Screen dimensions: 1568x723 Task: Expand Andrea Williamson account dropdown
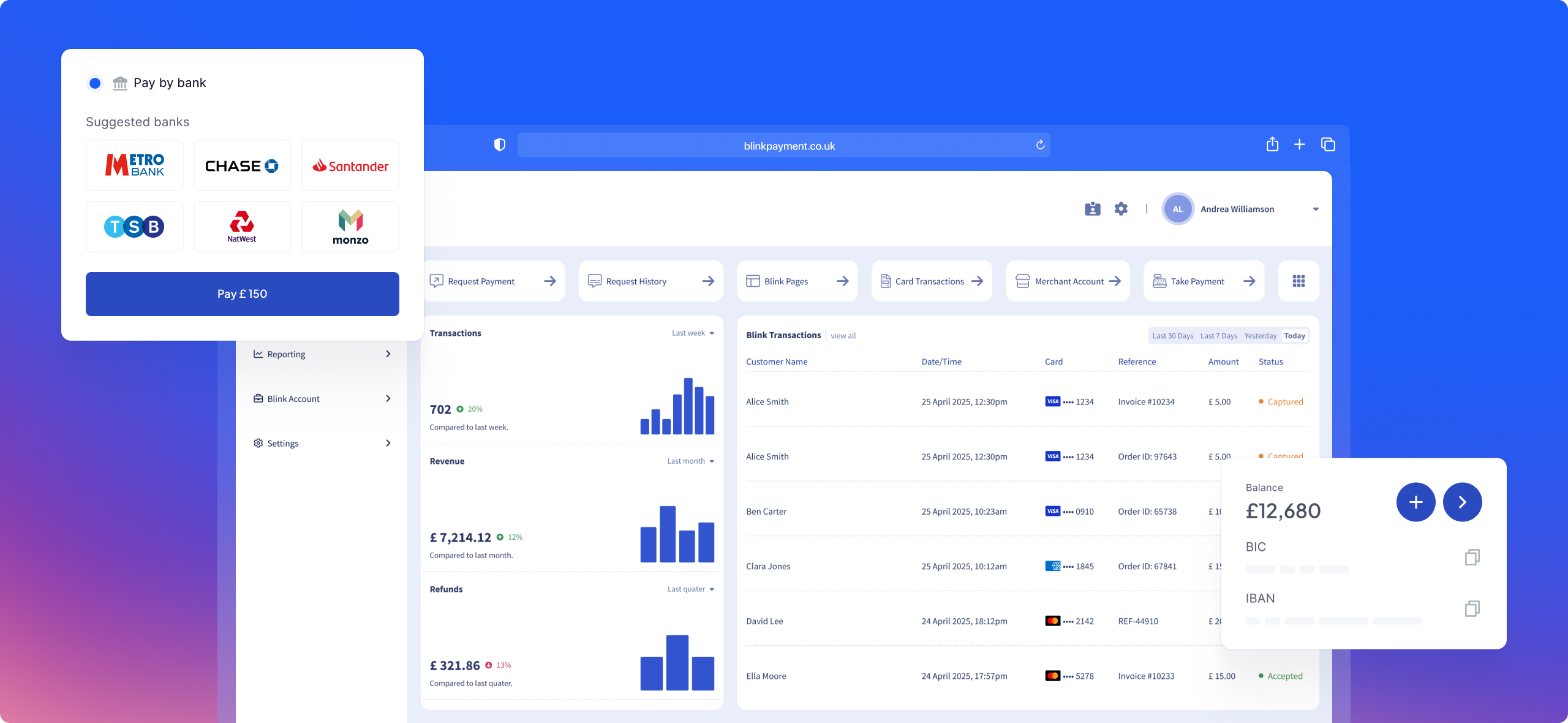1316,210
